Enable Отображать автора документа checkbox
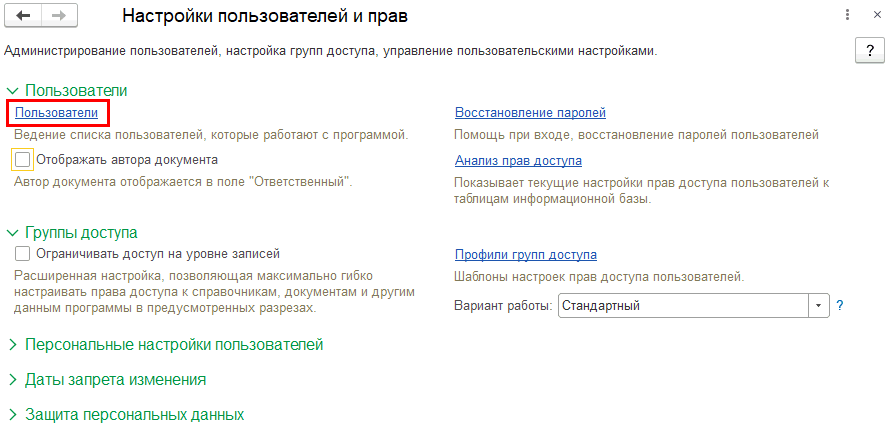The height and width of the screenshot is (433, 893). click(22, 160)
